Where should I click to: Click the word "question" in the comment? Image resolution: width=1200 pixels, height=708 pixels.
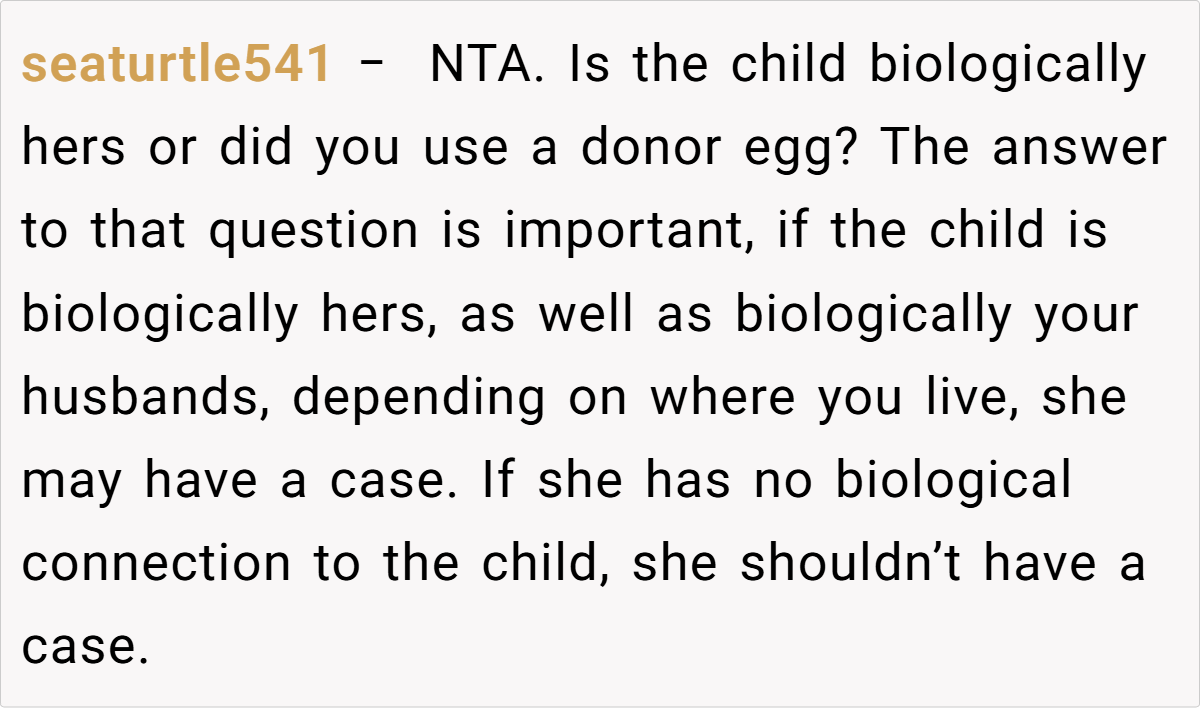point(314,232)
